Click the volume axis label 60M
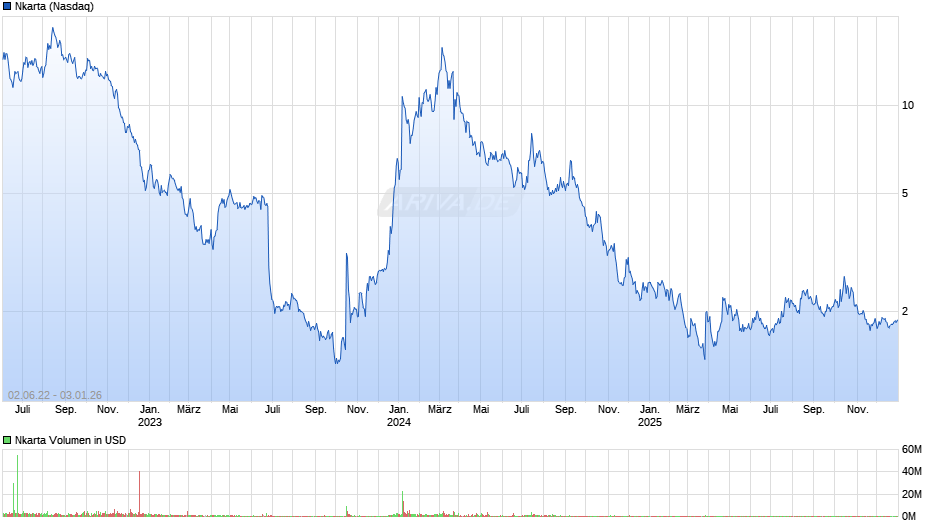Screen dimensions: 940x526 point(912,449)
